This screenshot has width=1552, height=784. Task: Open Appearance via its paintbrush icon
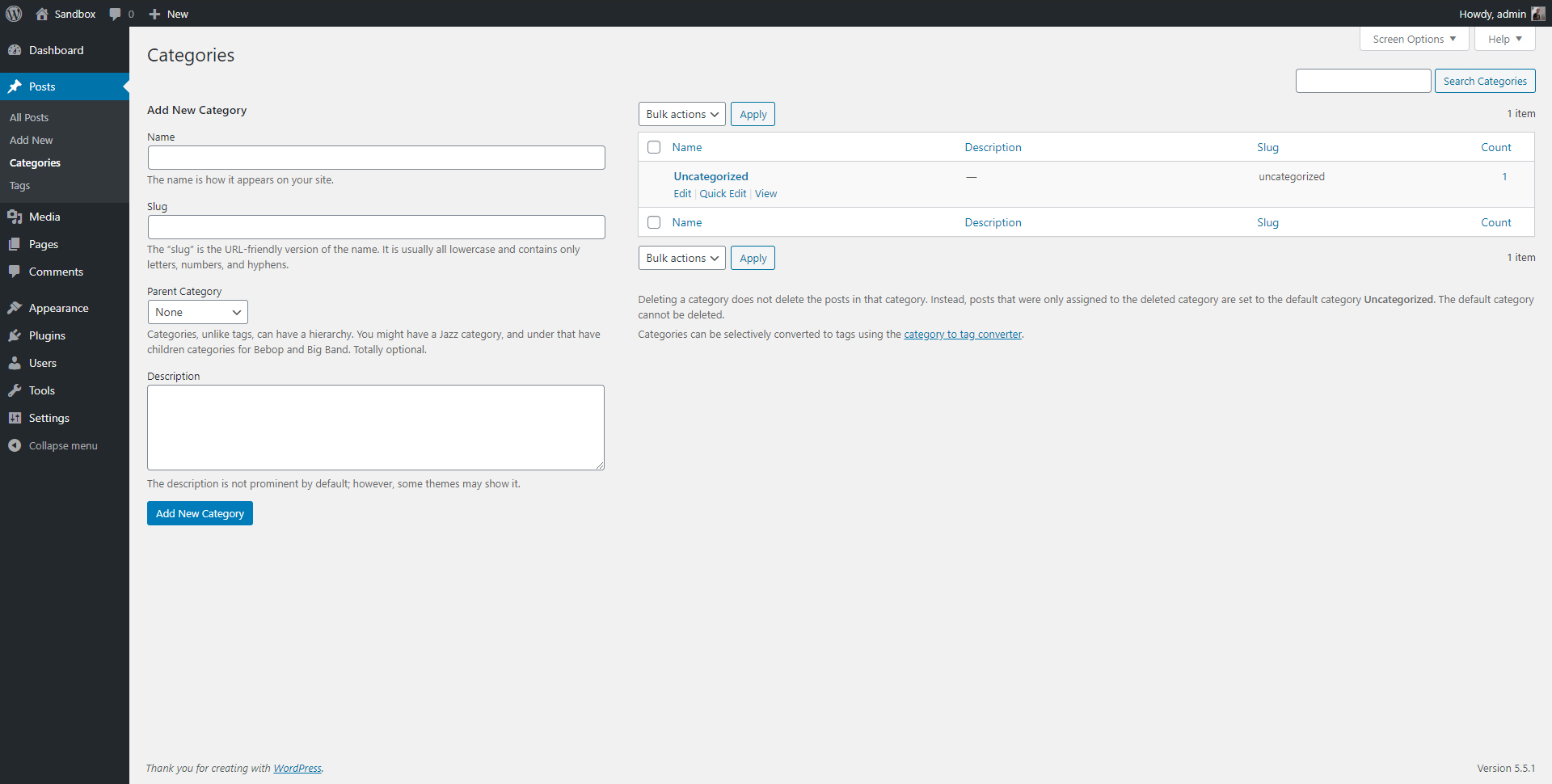(16, 307)
